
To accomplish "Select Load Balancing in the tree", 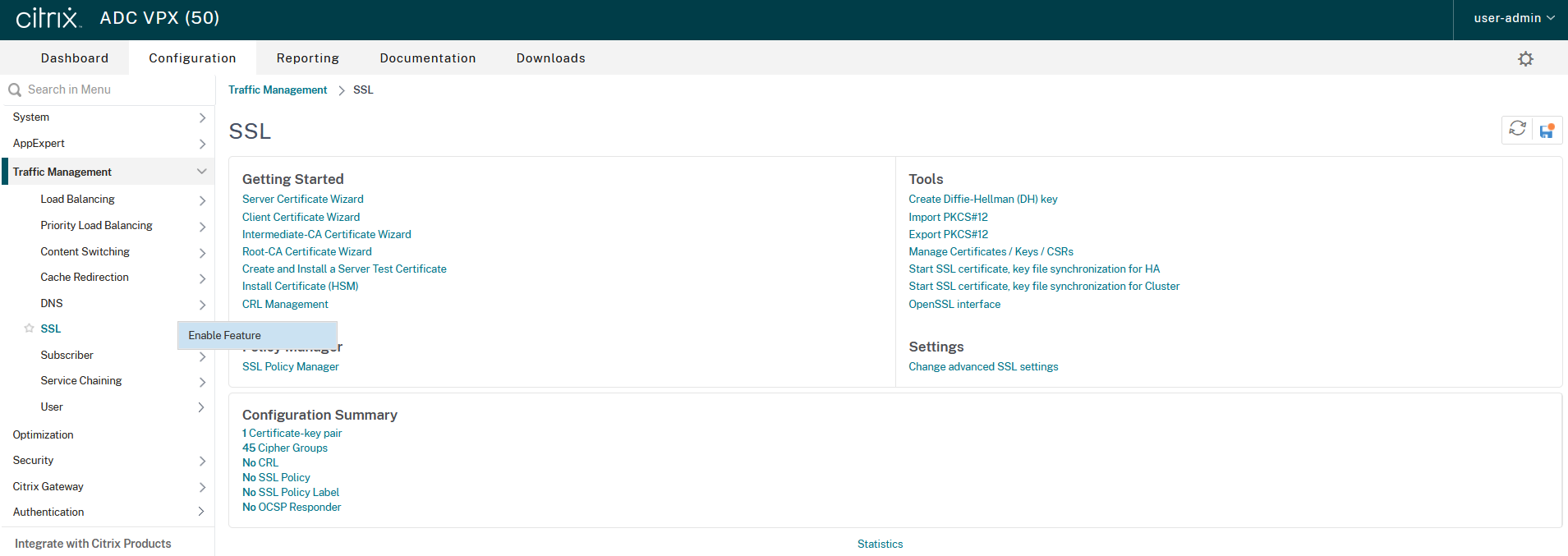I will 78,200.
